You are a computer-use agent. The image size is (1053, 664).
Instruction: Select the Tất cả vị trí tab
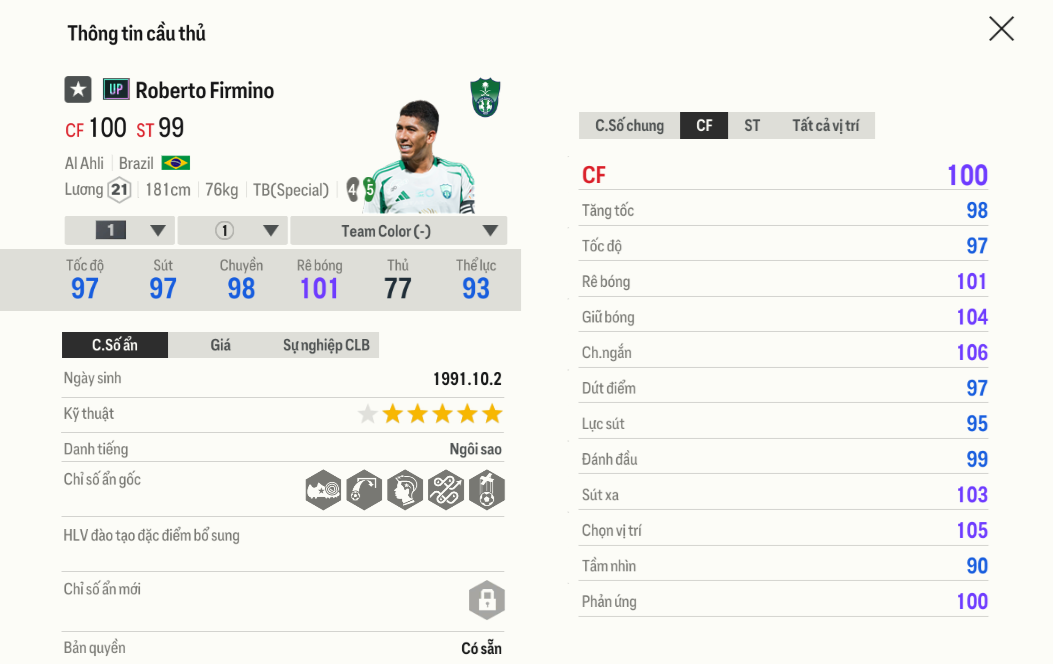pos(825,126)
